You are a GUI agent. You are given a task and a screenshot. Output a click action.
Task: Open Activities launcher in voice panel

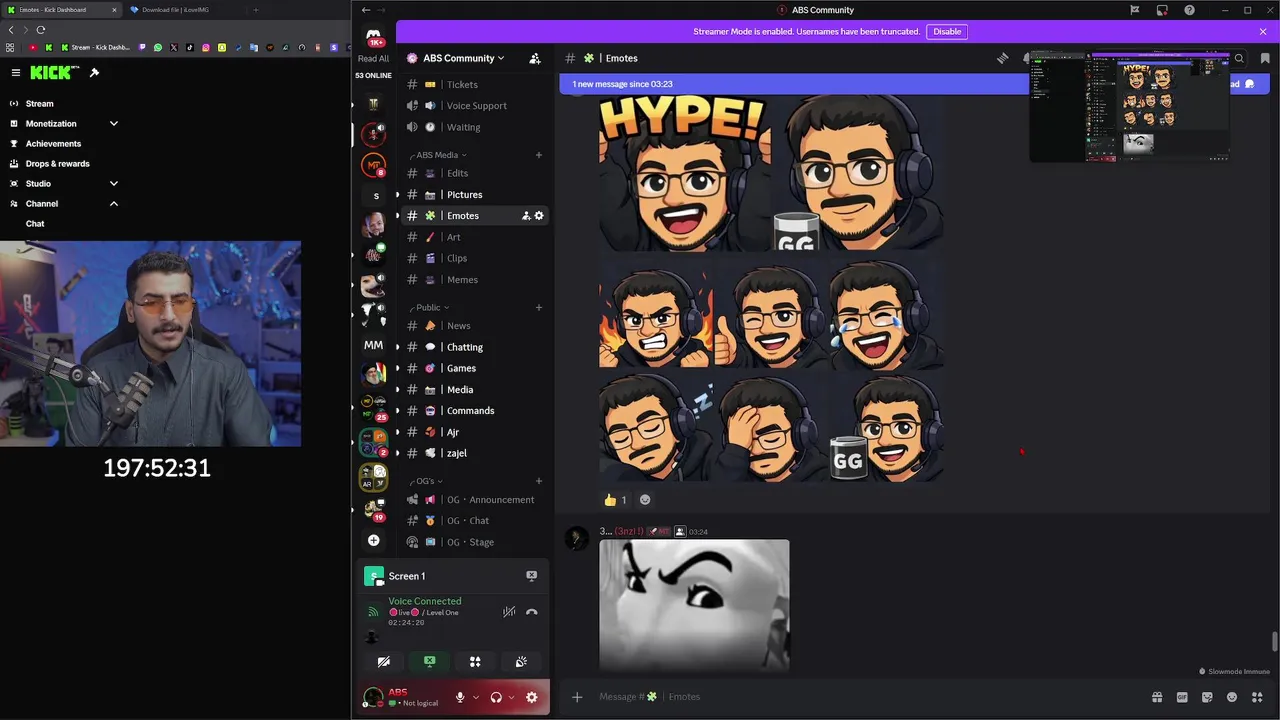pos(475,662)
